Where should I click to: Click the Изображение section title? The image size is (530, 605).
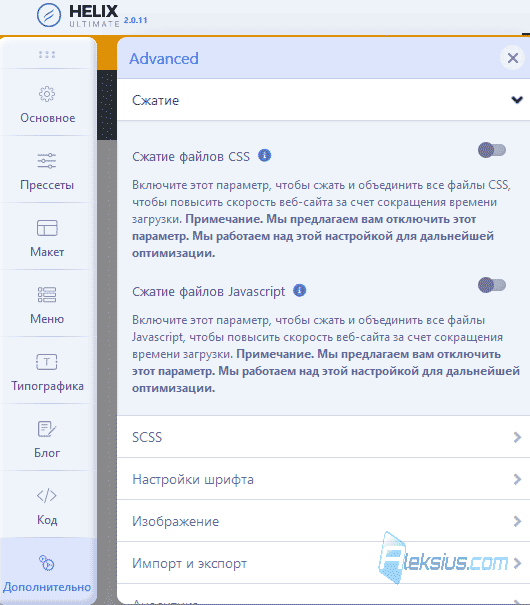click(x=176, y=521)
